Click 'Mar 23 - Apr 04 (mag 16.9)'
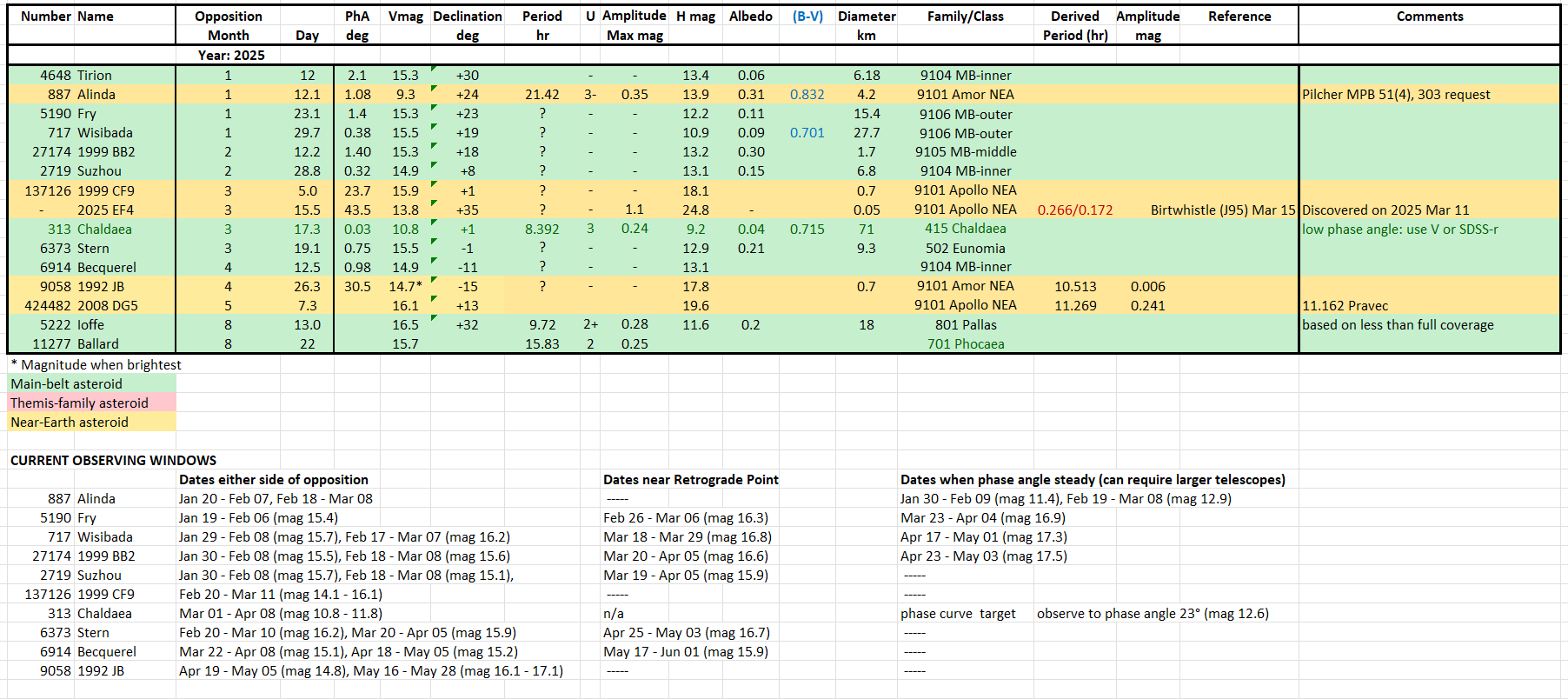This screenshot has width=1568, height=699. pos(983,517)
